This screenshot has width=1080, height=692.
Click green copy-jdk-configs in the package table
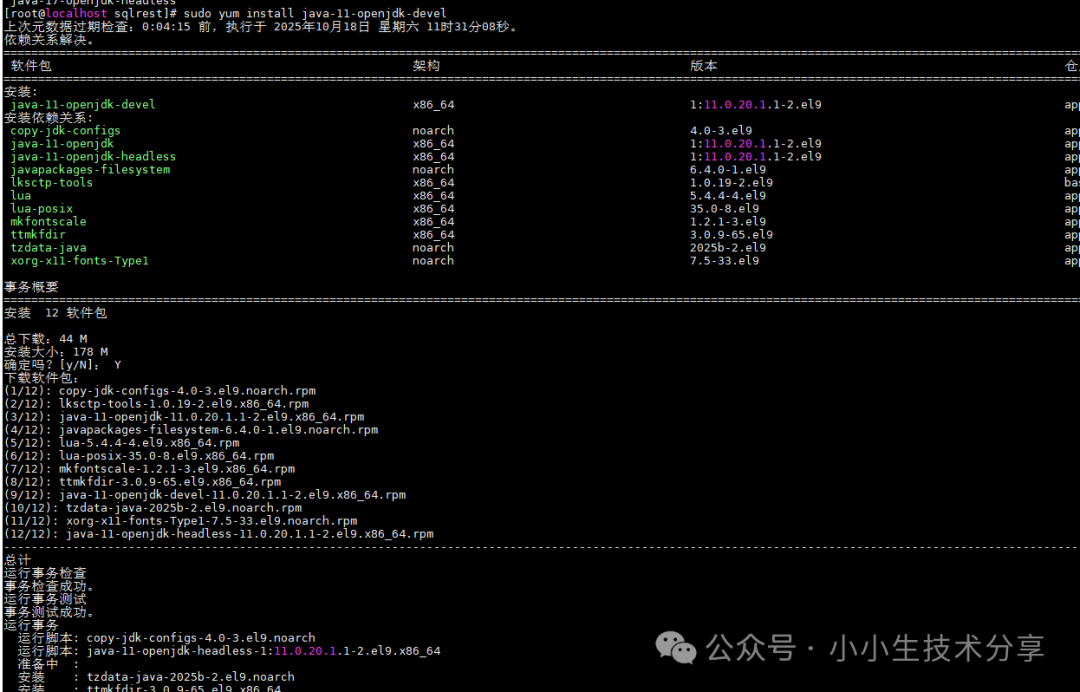(65, 131)
